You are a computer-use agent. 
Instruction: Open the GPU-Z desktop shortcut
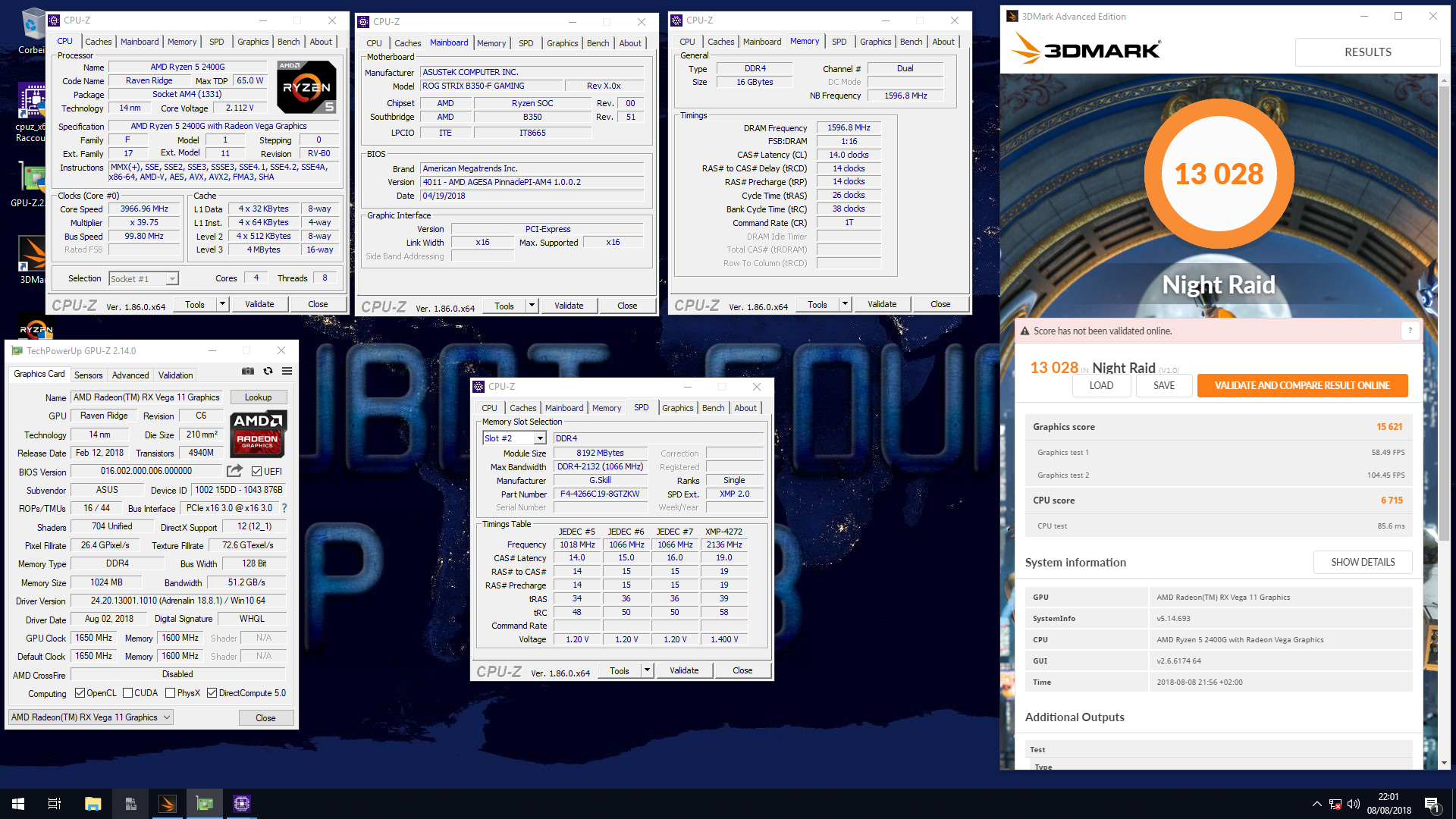(31, 184)
